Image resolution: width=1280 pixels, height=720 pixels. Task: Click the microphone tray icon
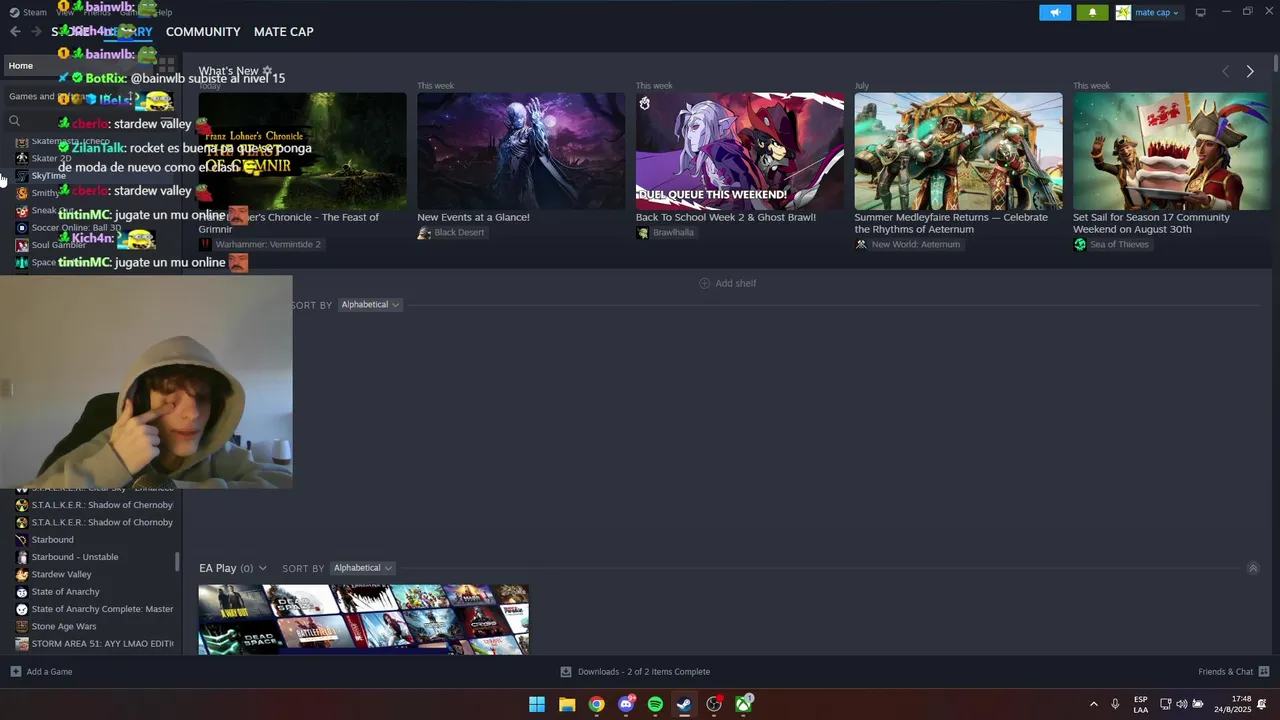1115,704
